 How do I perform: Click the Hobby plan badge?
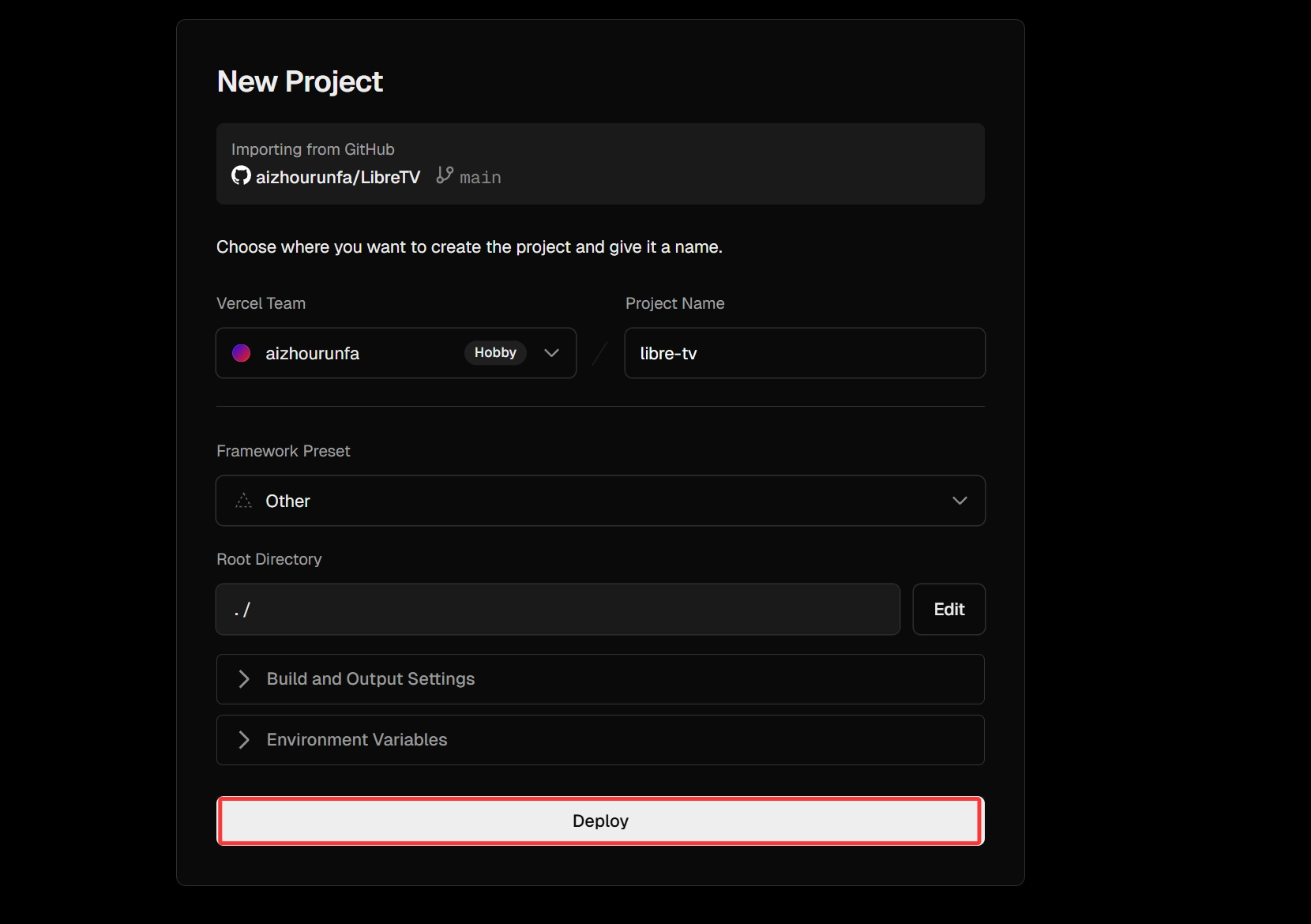(x=495, y=353)
